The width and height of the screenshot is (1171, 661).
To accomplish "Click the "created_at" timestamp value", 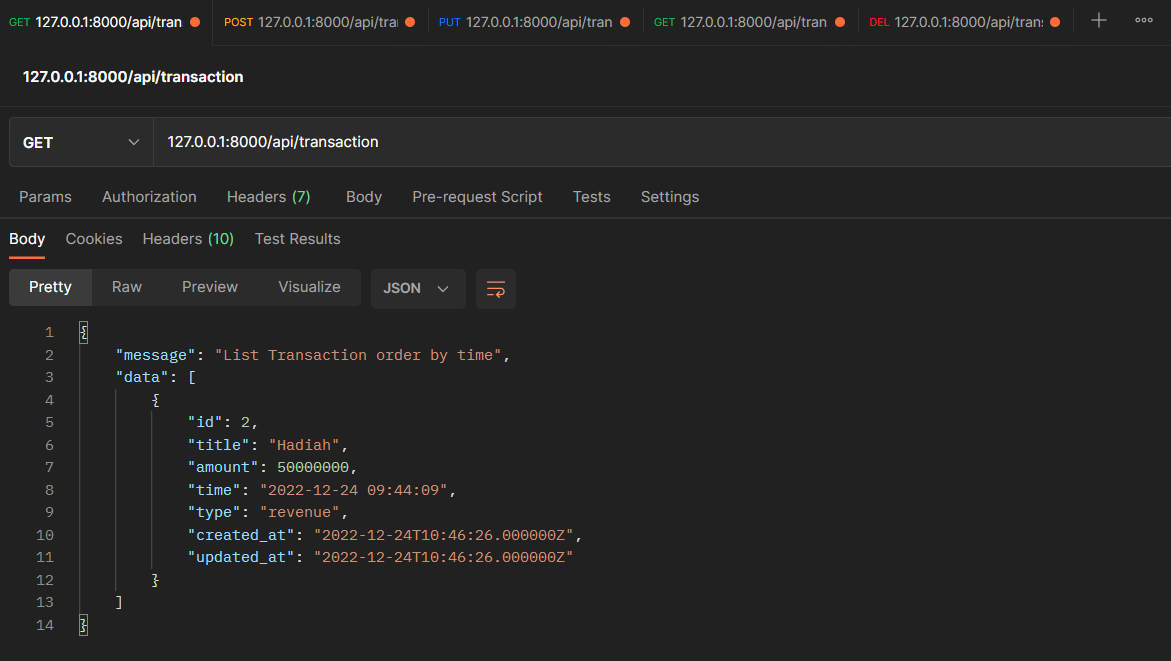I will pyautogui.click(x=444, y=535).
